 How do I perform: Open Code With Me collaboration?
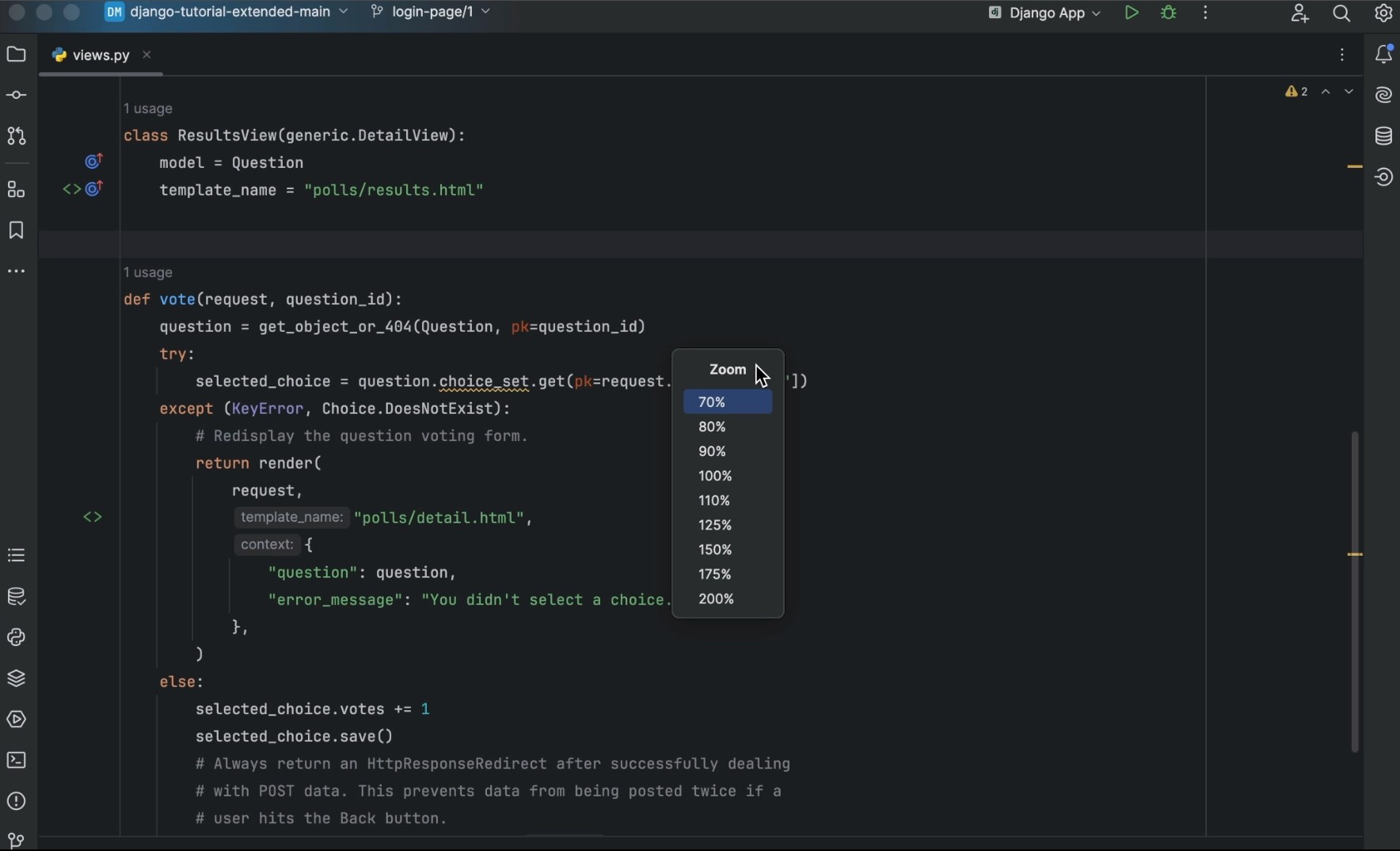(1301, 13)
